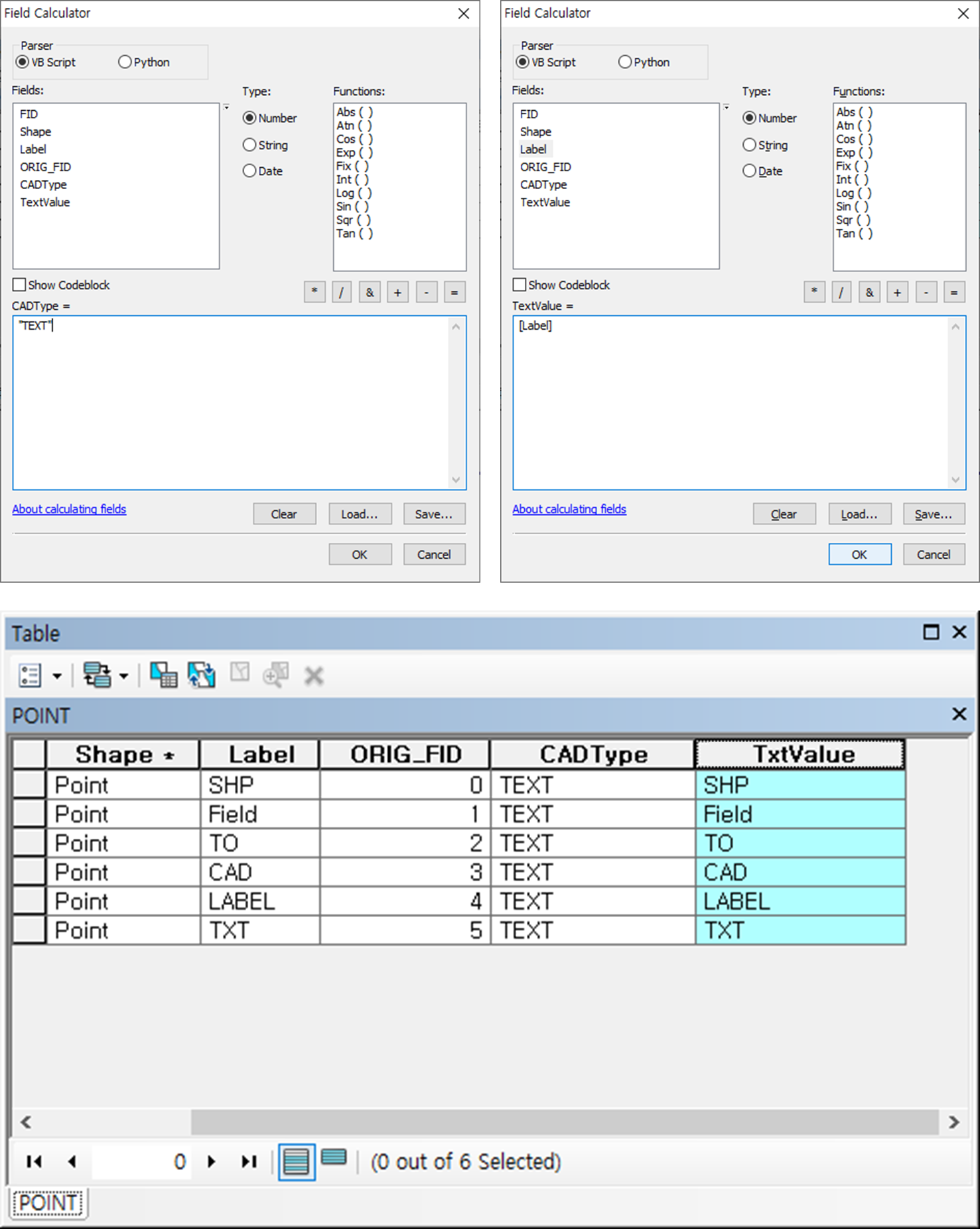Select ORIG_FID field in left Fields list

[45, 167]
